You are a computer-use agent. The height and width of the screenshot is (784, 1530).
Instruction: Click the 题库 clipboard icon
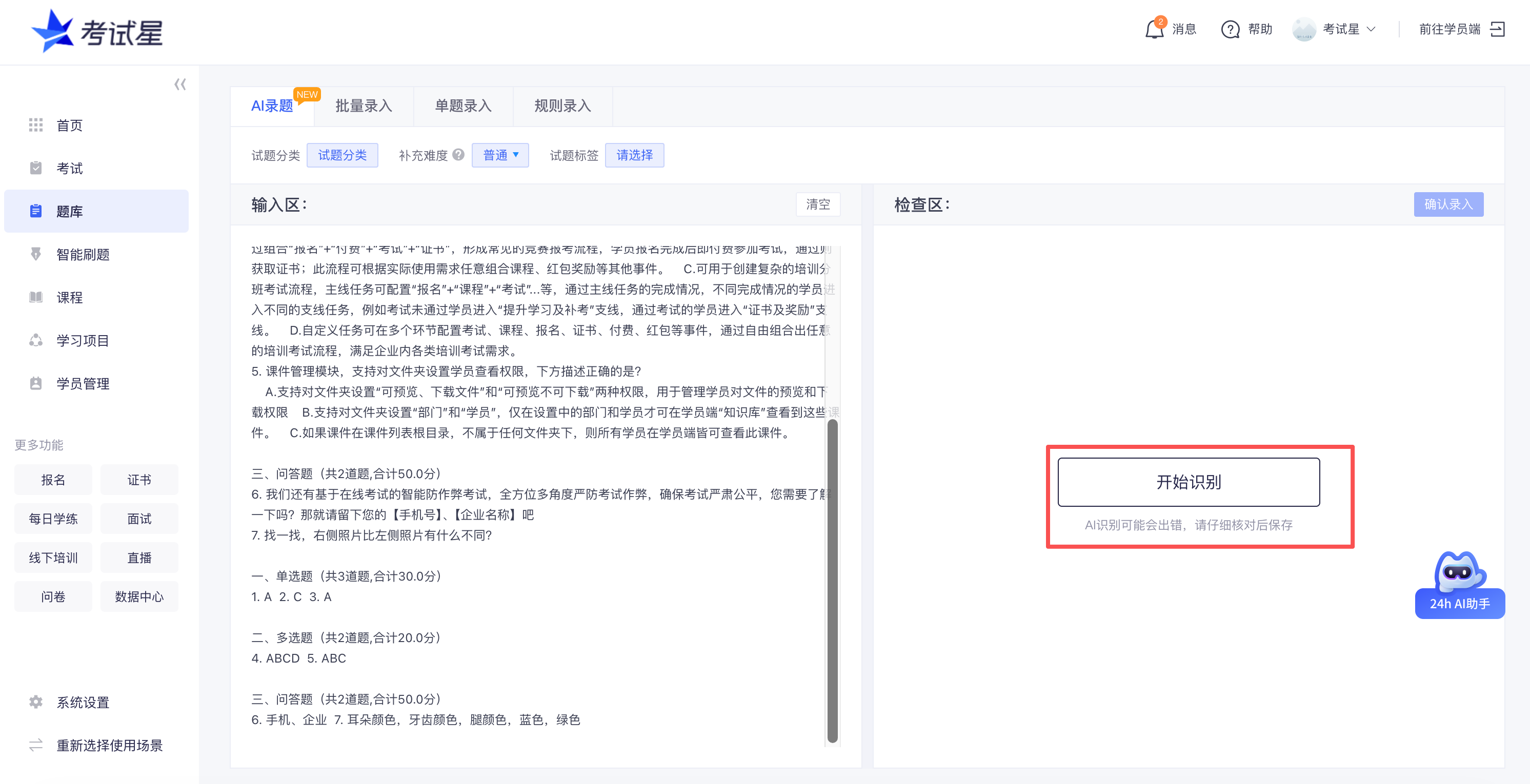[x=36, y=211]
